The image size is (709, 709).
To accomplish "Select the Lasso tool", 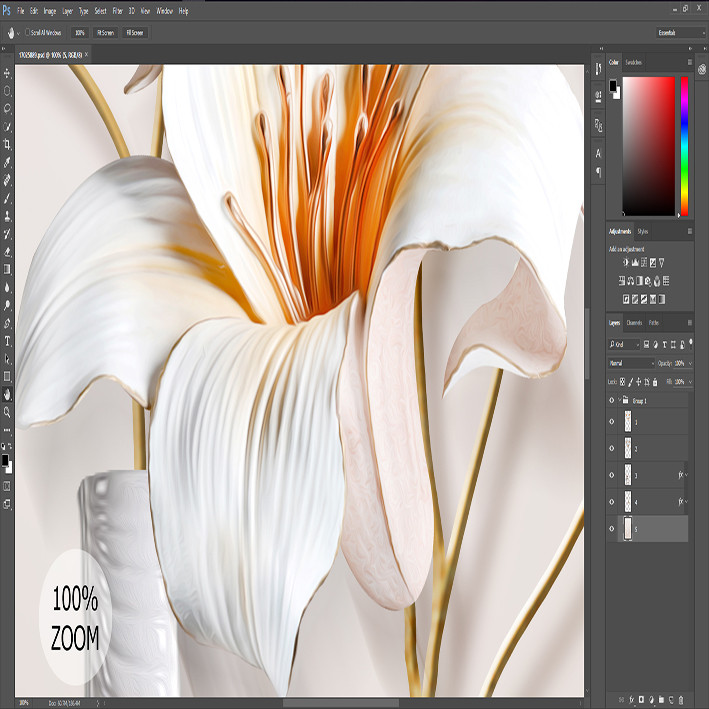I will tap(7, 109).
